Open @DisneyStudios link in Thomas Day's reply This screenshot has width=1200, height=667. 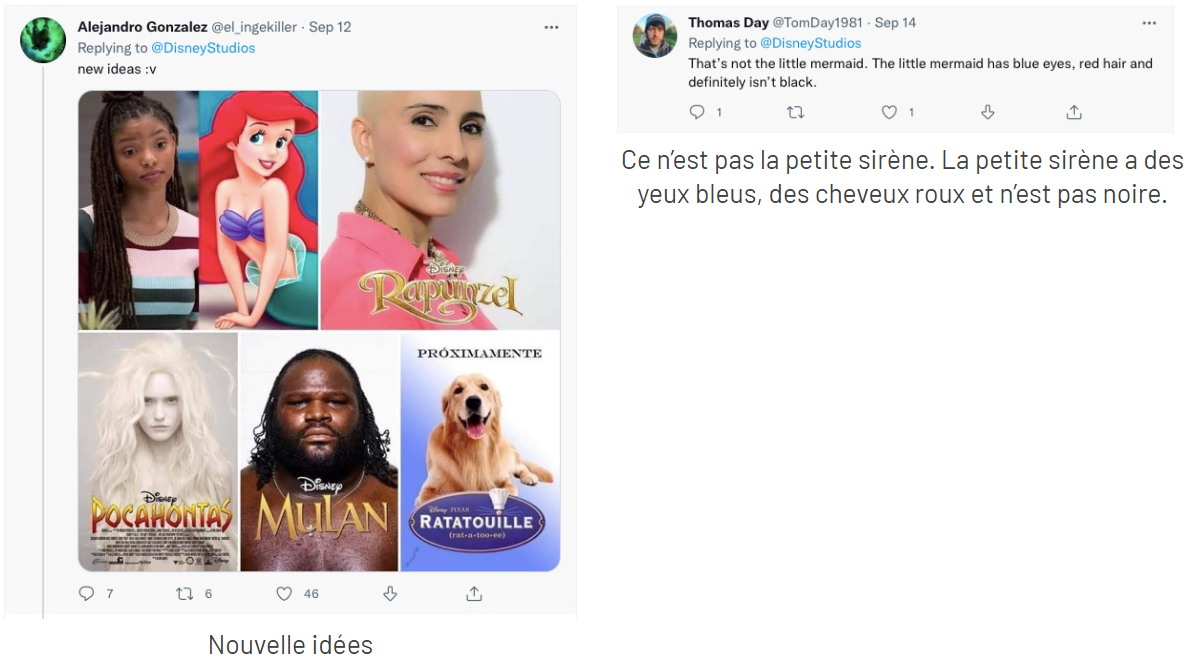tap(810, 43)
